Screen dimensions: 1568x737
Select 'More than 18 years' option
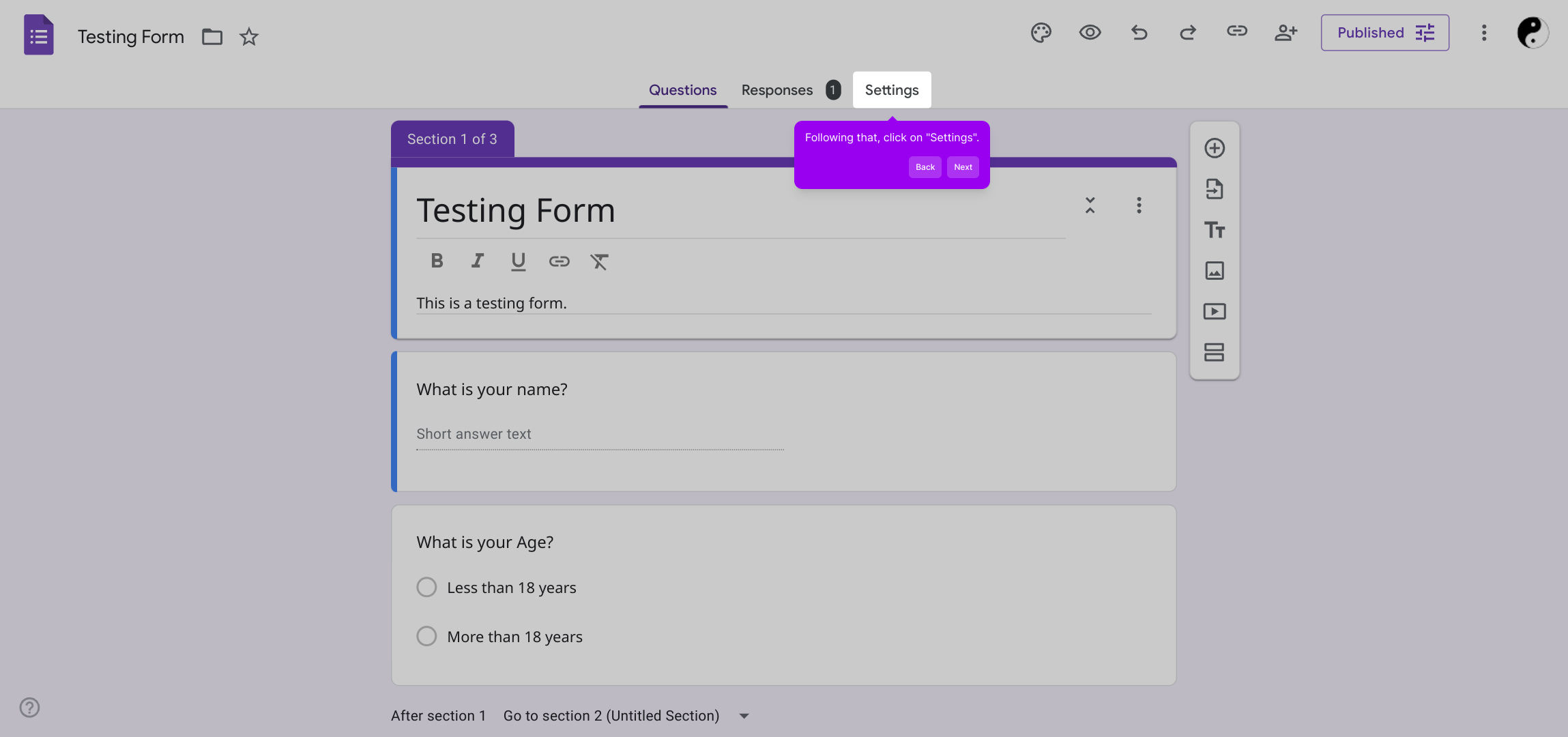pyautogui.click(x=426, y=637)
